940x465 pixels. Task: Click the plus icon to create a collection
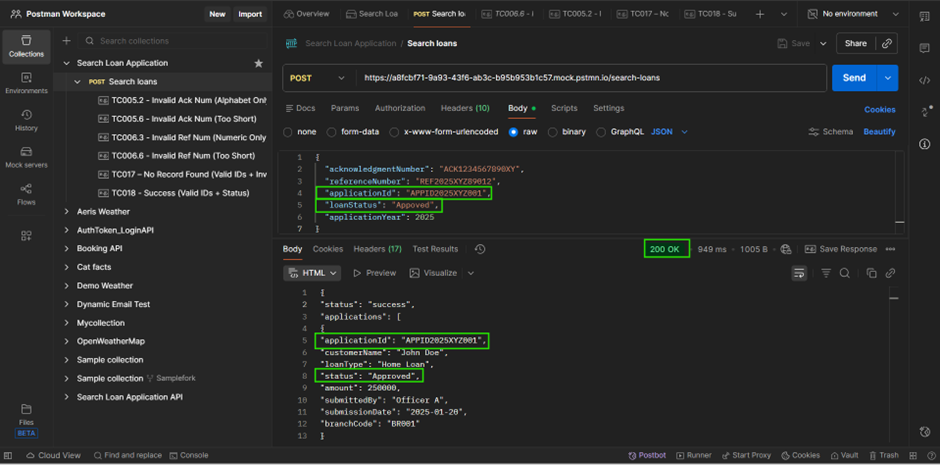(x=67, y=41)
